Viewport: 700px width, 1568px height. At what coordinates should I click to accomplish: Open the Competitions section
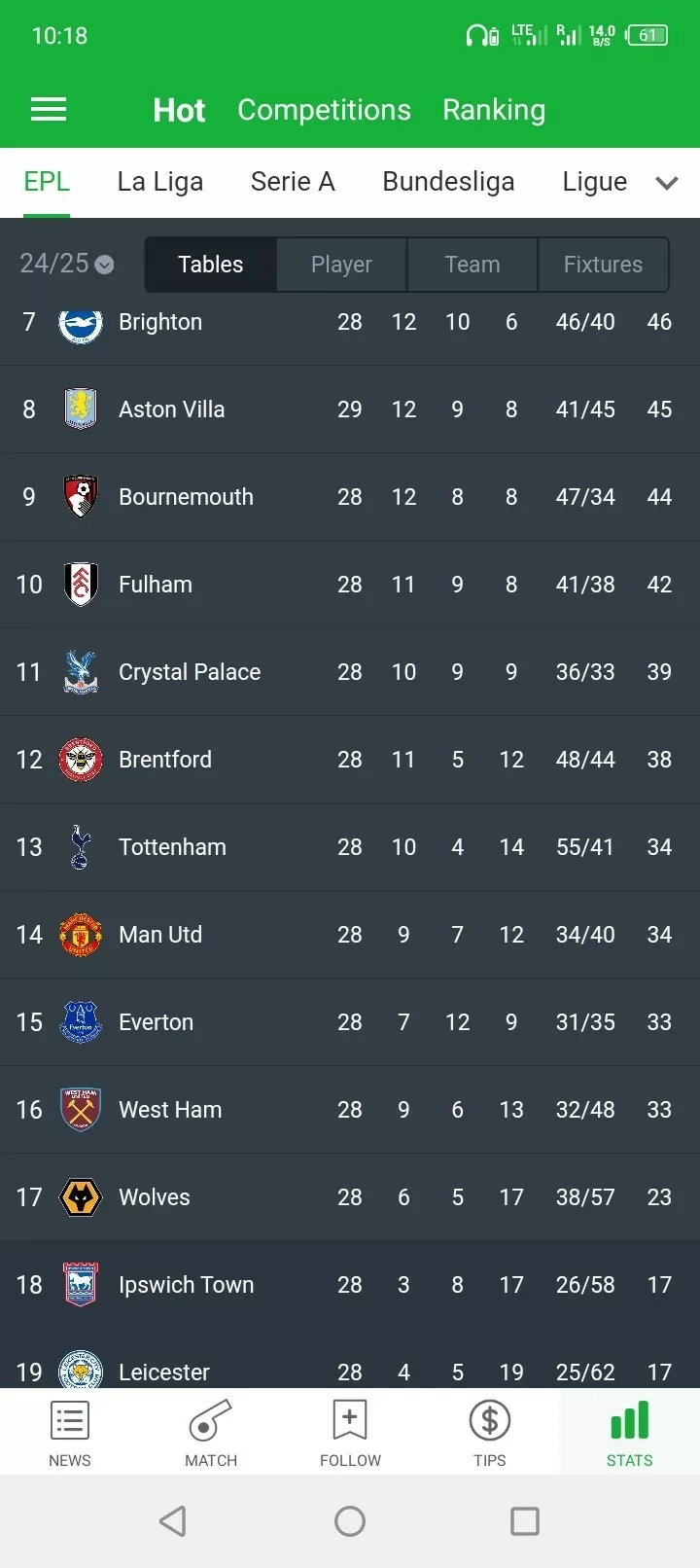point(324,110)
